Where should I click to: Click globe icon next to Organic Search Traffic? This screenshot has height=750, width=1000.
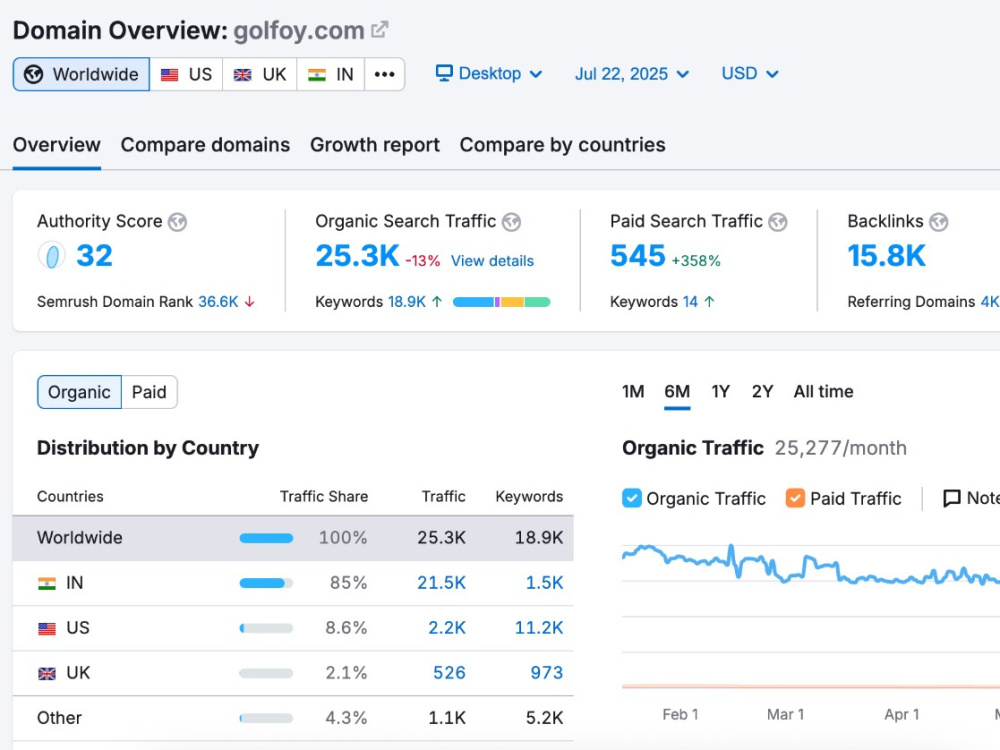coord(511,222)
